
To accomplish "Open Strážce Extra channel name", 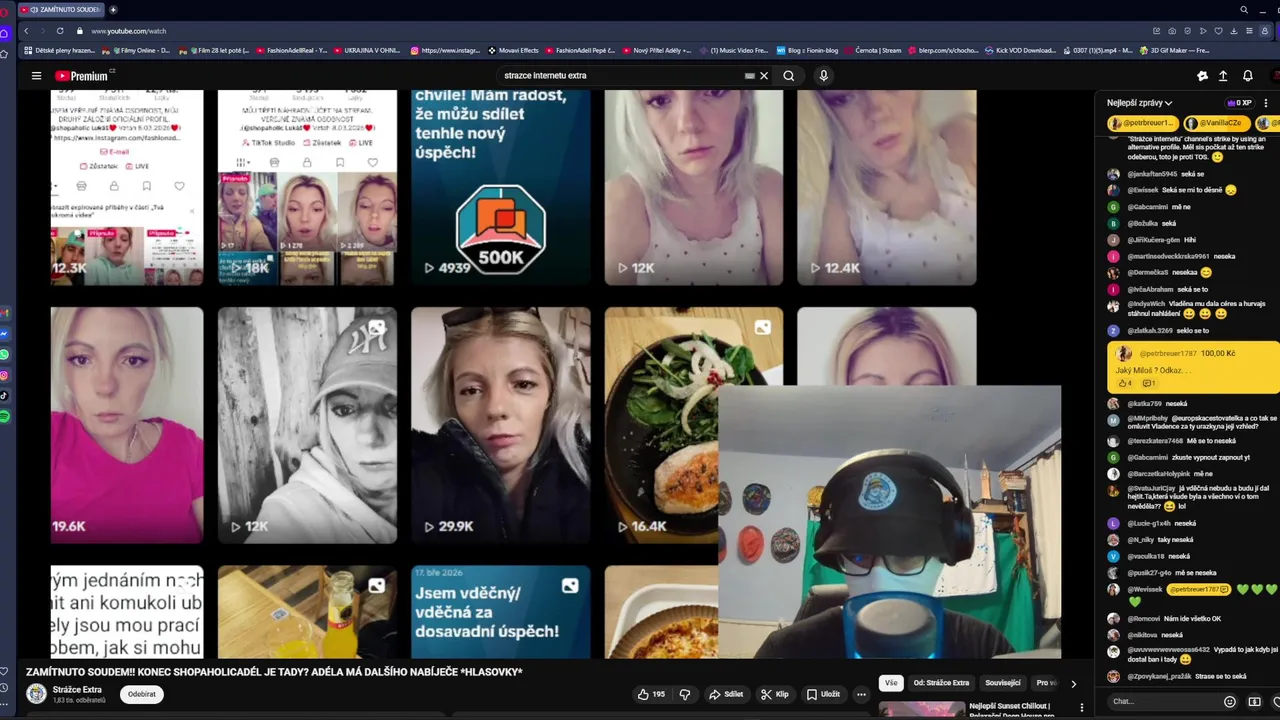I will point(77,689).
